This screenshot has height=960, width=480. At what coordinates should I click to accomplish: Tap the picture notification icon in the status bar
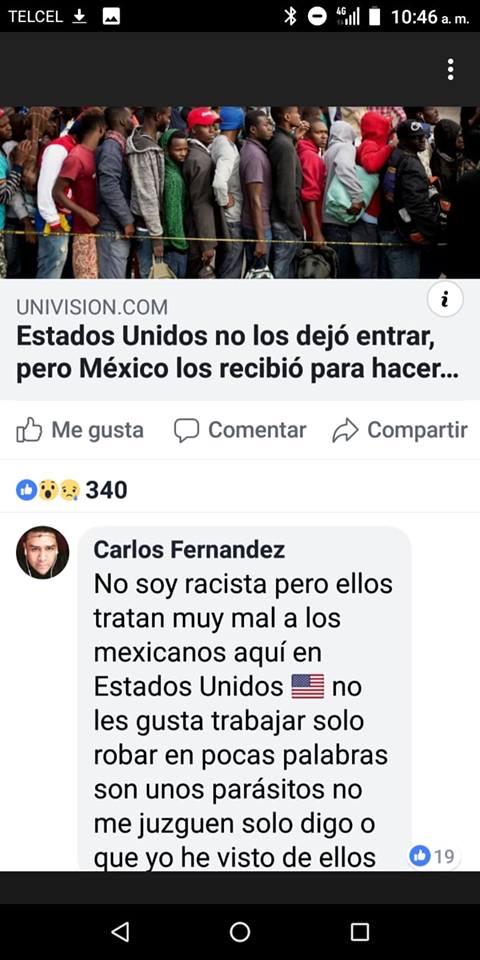pos(111,17)
